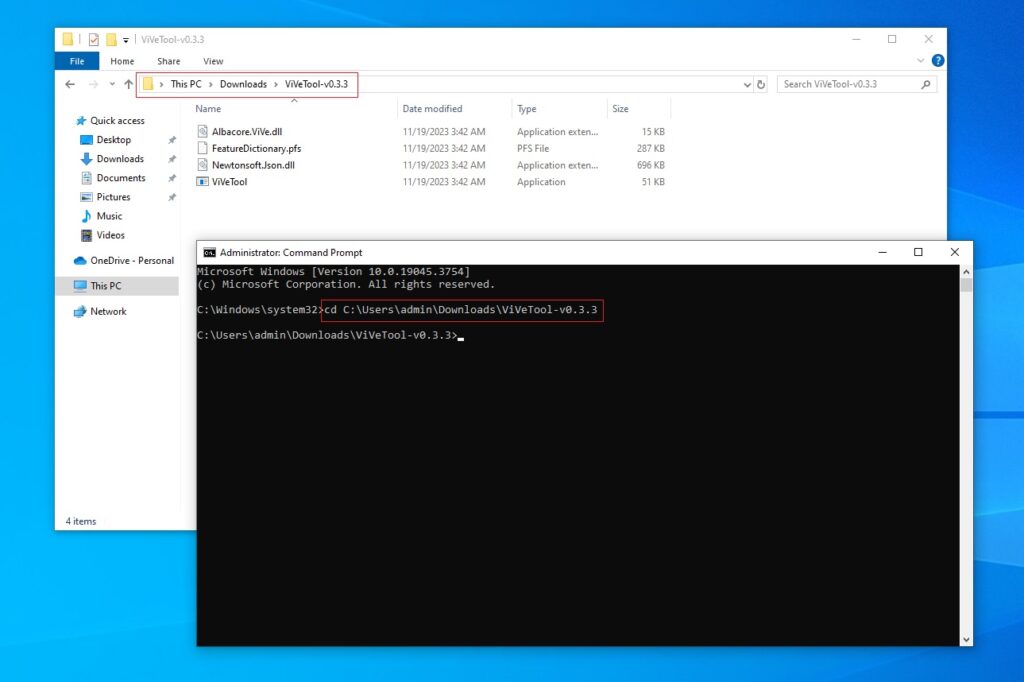This screenshot has width=1024, height=682.
Task: Open the Share ribbon tab
Action: pos(168,61)
